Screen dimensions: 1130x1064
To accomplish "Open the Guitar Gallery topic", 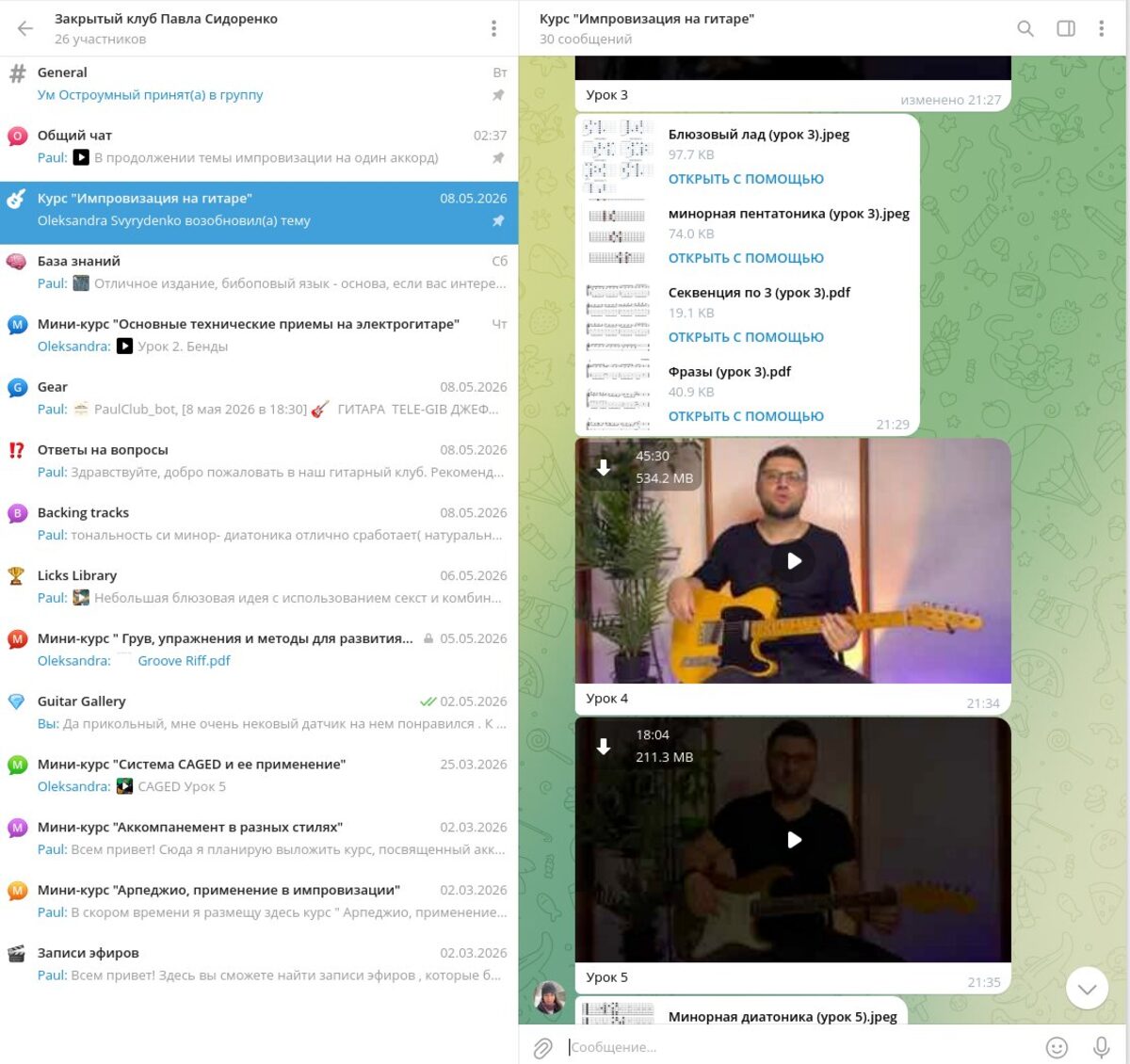I will pos(259,713).
